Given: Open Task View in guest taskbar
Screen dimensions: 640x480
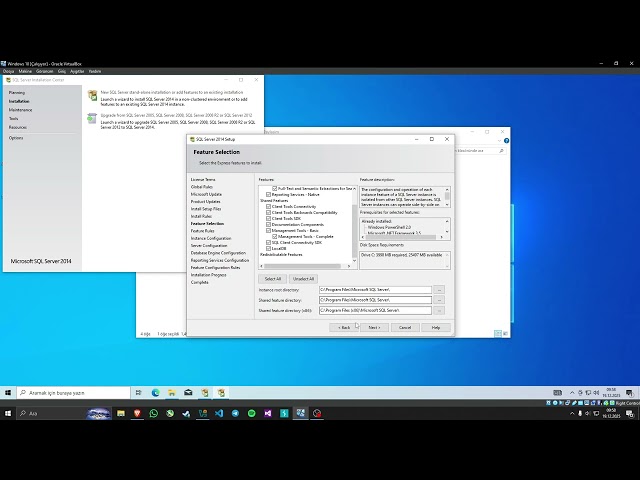Looking at the screenshot, I should click(138, 393).
